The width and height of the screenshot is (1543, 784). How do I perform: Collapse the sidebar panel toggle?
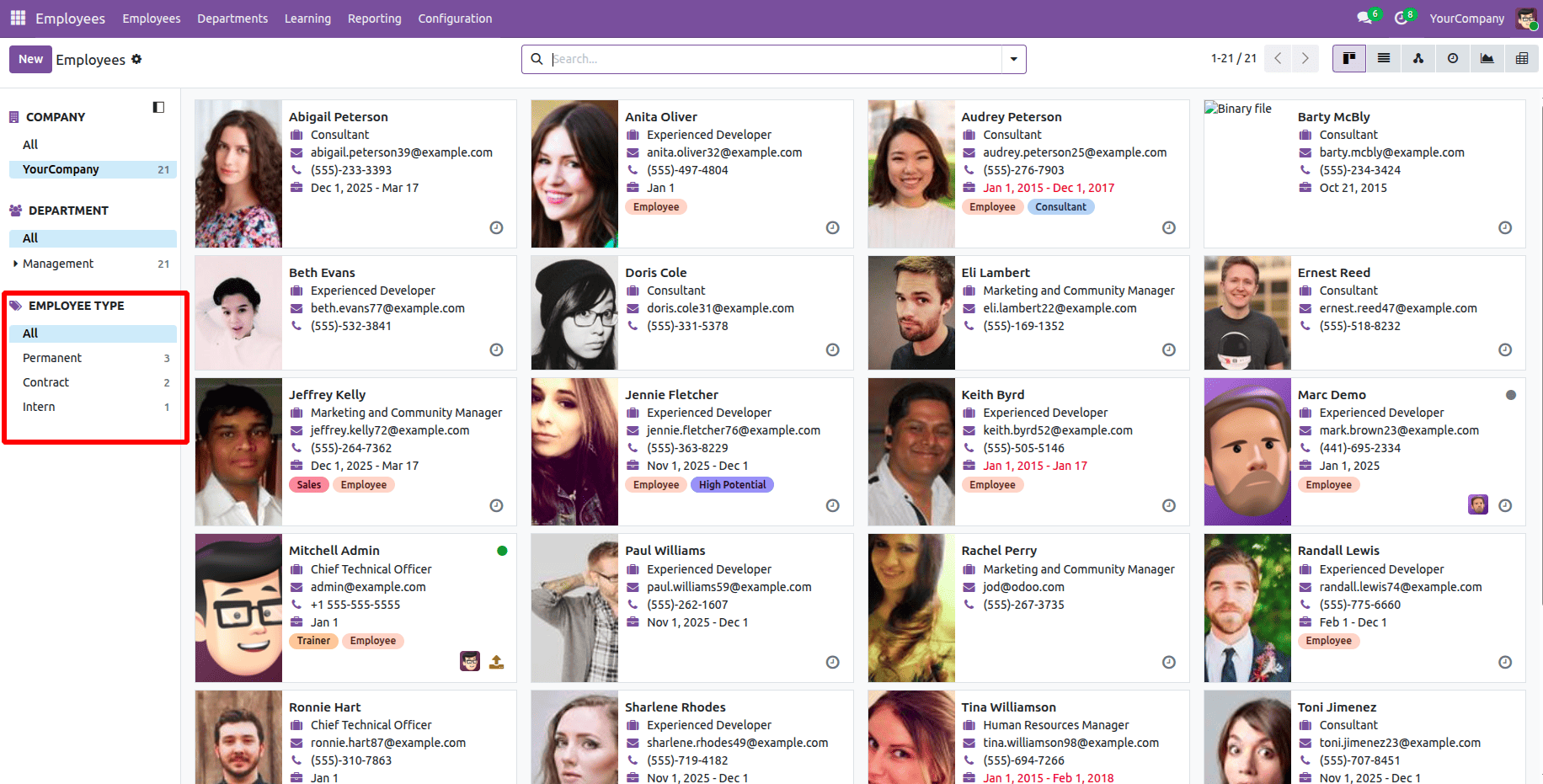158,107
